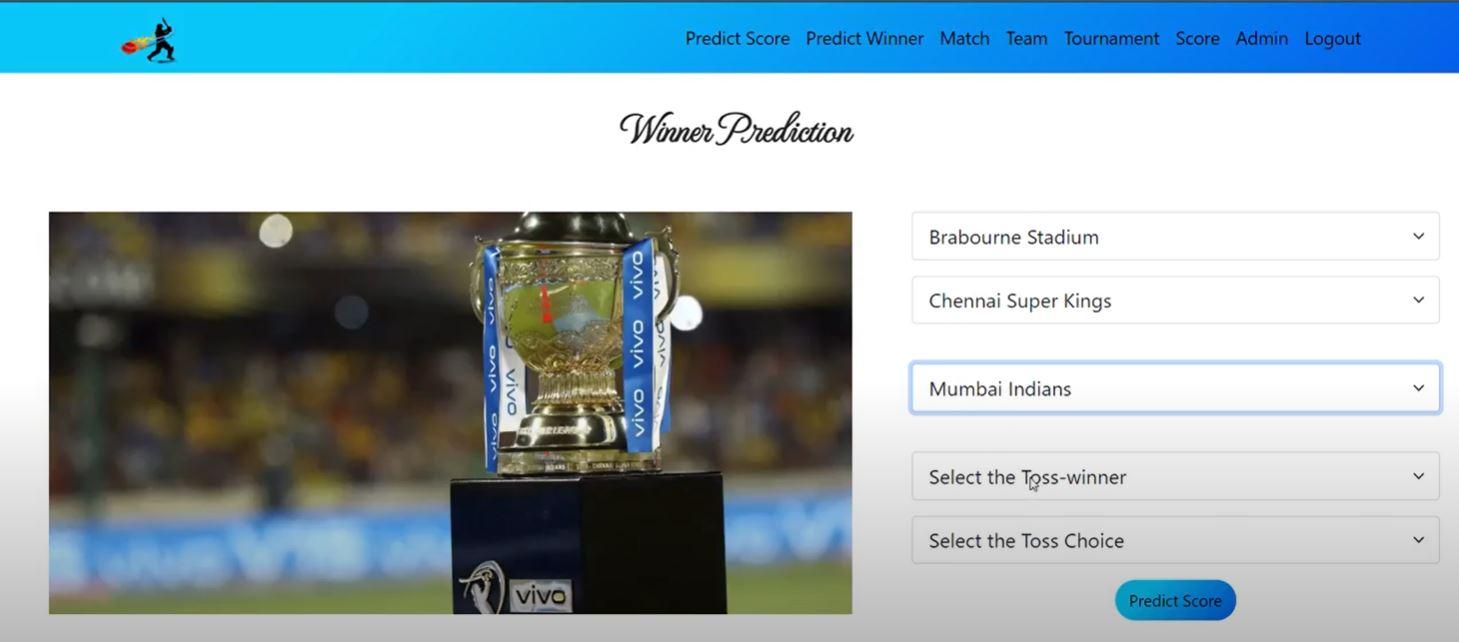Viewport: 1459px width, 642px height.
Task: Open the Tournament nav link
Action: [1111, 38]
